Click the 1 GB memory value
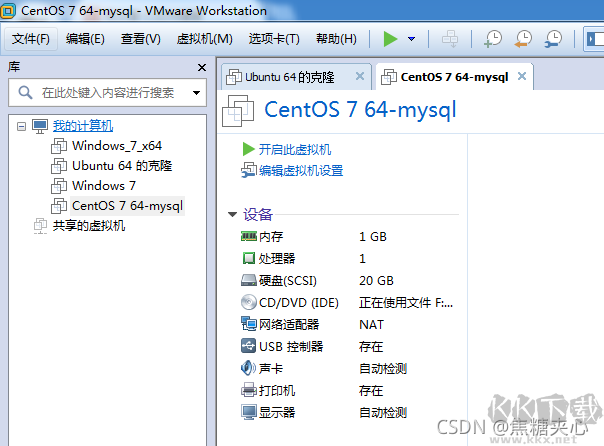604x446 pixels. pyautogui.click(x=372, y=236)
